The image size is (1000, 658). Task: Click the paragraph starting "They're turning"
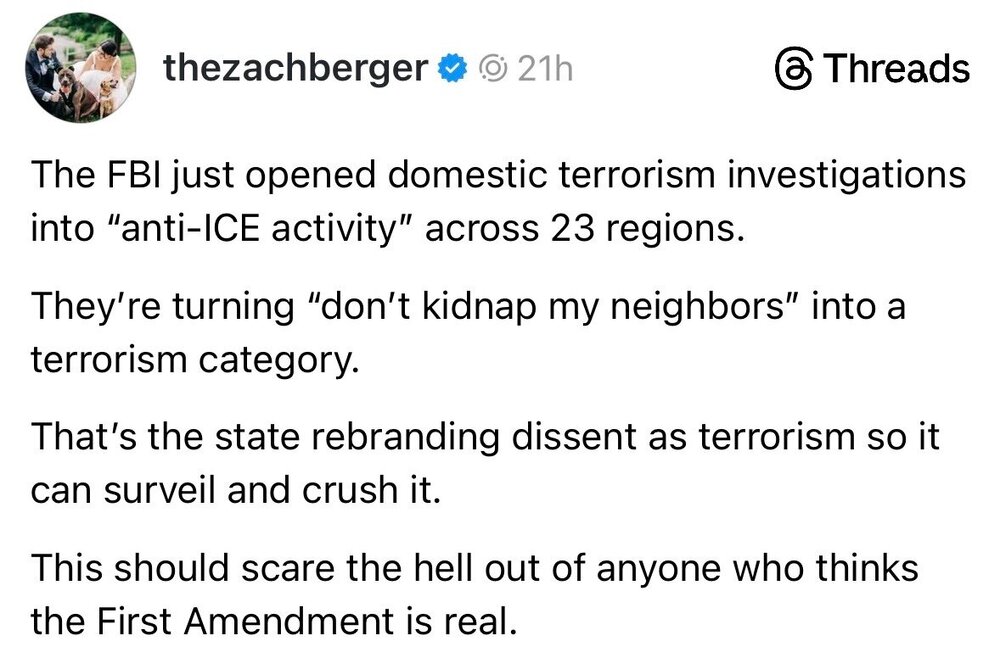(x=468, y=331)
